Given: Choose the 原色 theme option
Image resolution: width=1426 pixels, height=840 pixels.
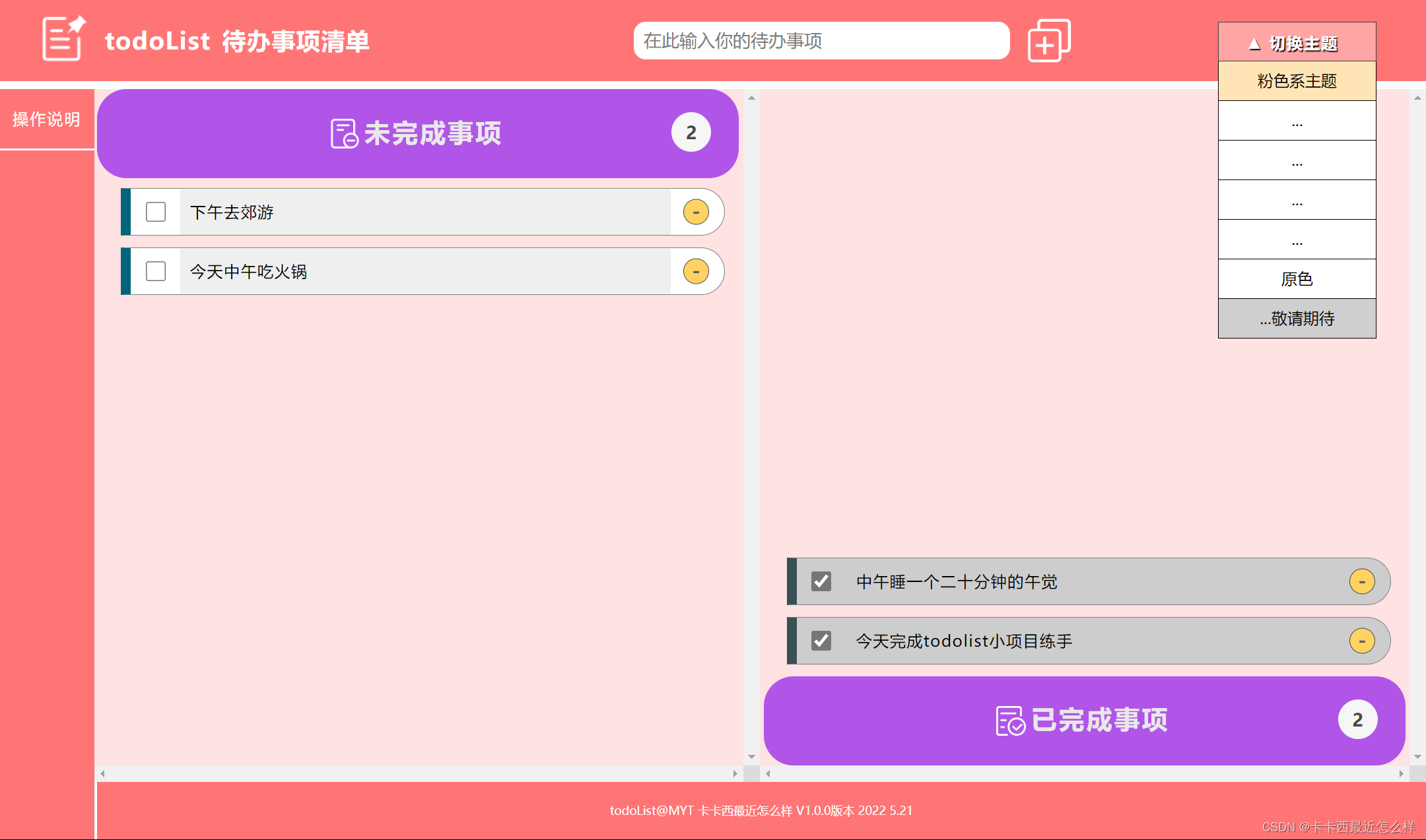Looking at the screenshot, I should (x=1297, y=279).
